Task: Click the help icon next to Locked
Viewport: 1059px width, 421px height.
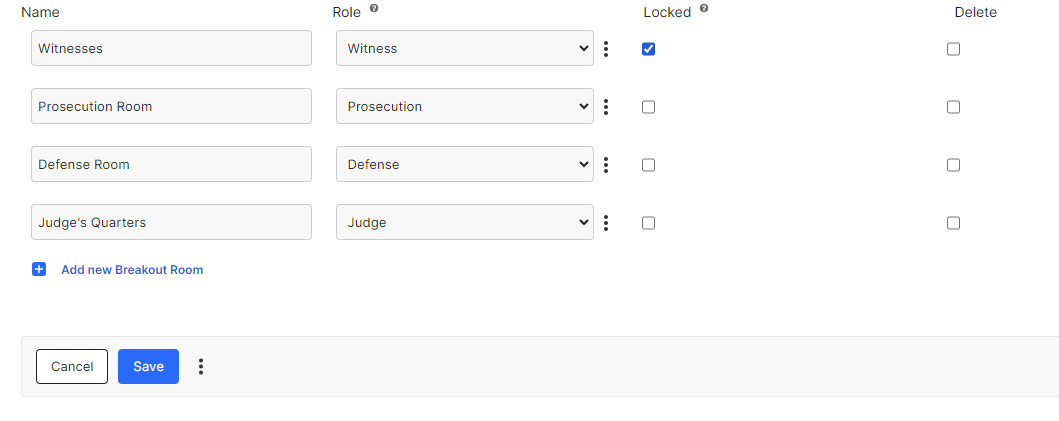Action: pos(704,9)
